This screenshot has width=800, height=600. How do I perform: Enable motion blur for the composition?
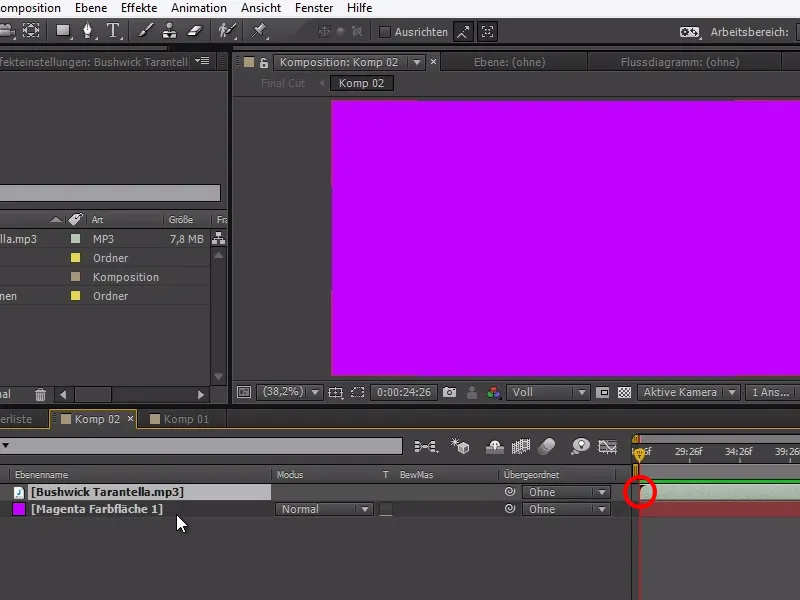545,447
